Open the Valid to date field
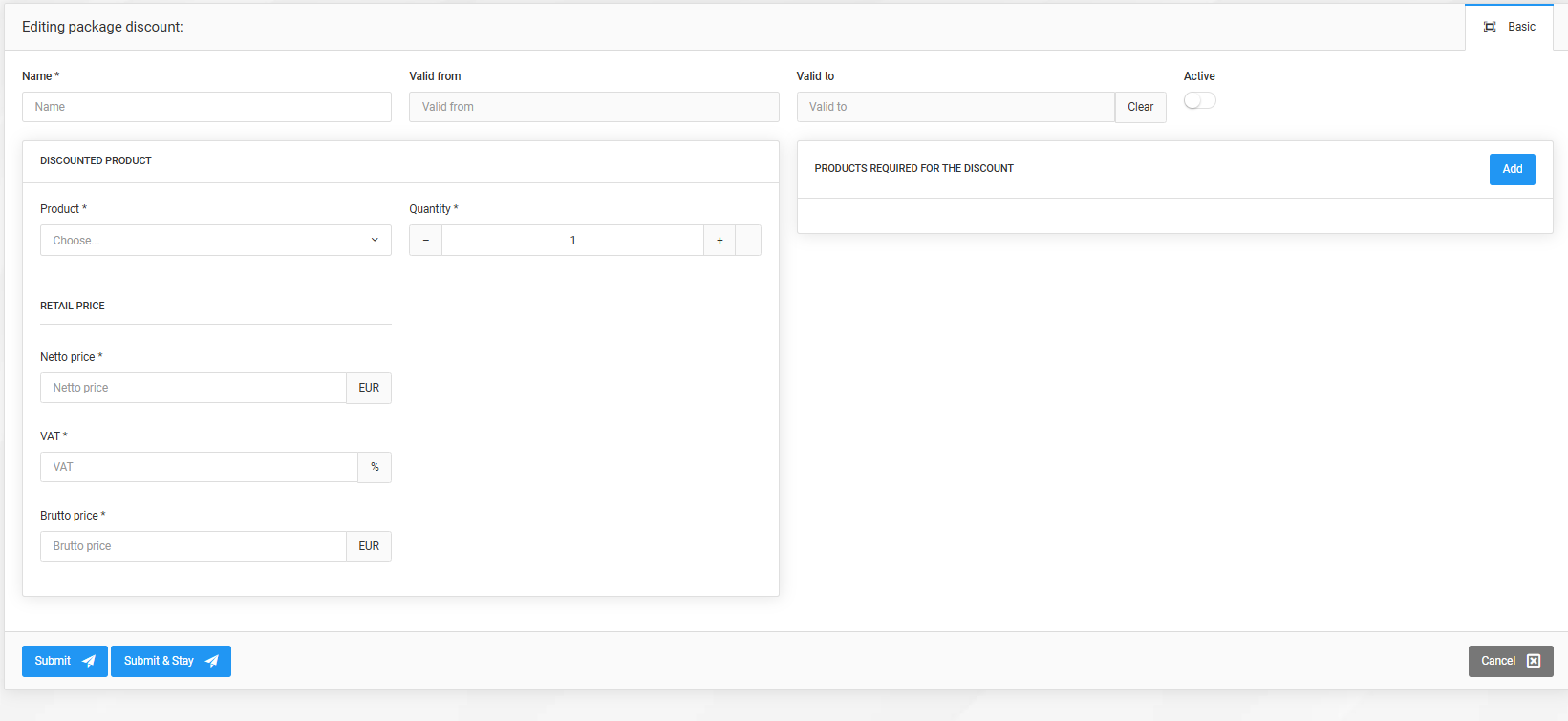 tap(955, 107)
